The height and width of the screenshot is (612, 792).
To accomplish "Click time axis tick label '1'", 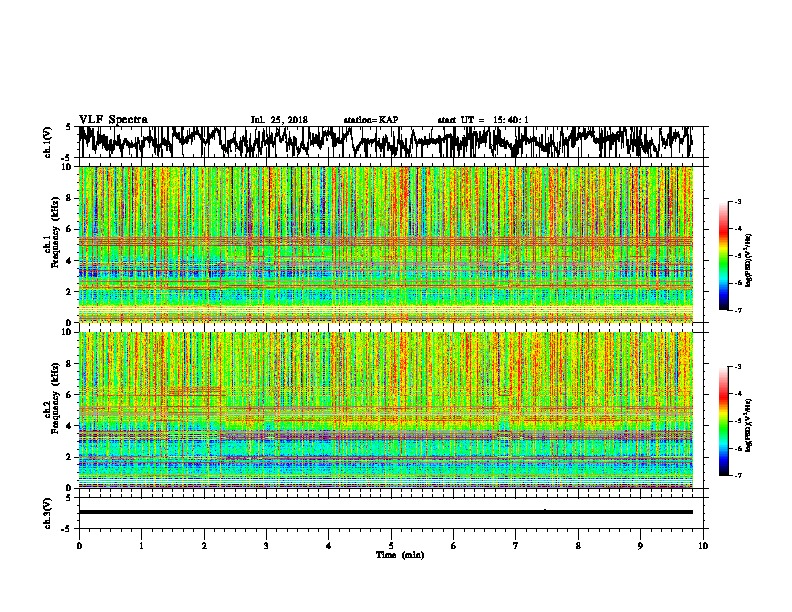I will tap(141, 546).
